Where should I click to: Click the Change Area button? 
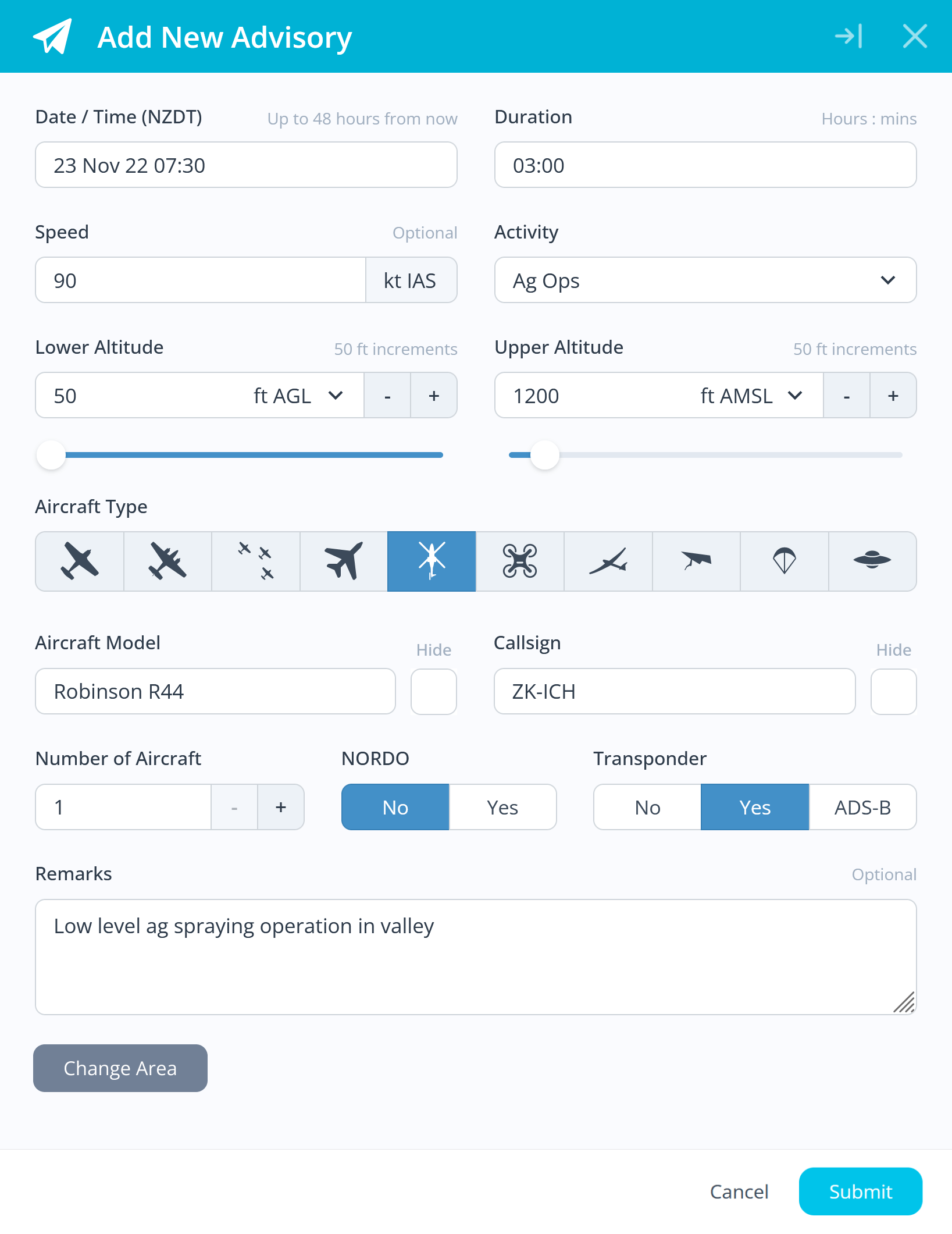pos(120,1068)
